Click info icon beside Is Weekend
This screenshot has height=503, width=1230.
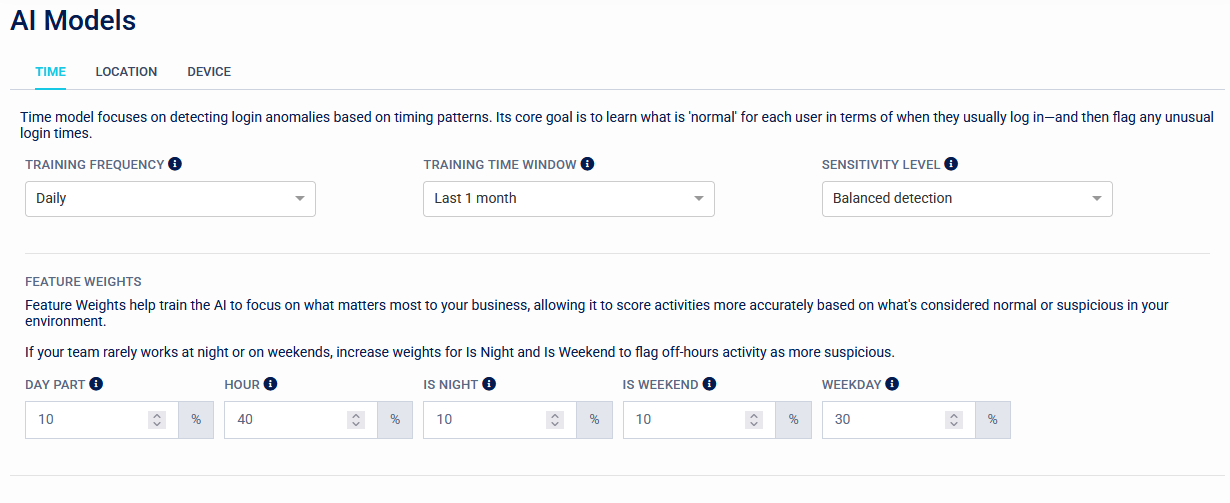(709, 383)
